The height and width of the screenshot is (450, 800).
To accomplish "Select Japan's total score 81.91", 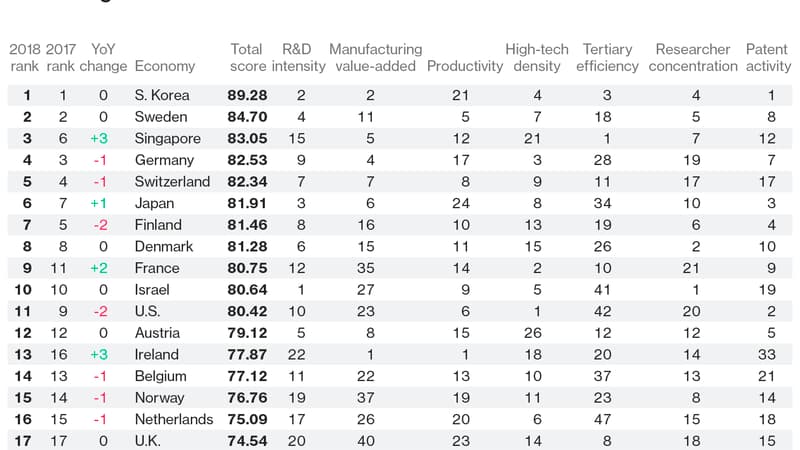I will (x=251, y=203).
